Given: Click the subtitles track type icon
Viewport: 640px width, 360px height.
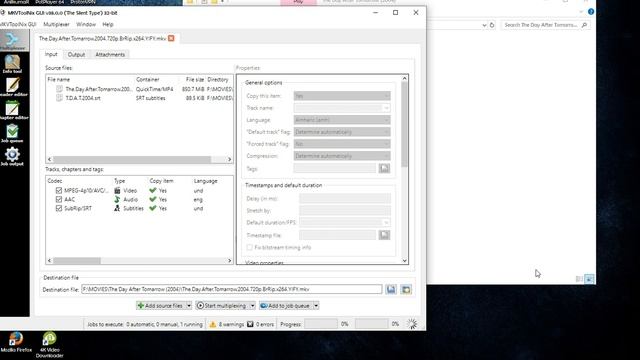Looking at the screenshot, I should tap(117, 208).
